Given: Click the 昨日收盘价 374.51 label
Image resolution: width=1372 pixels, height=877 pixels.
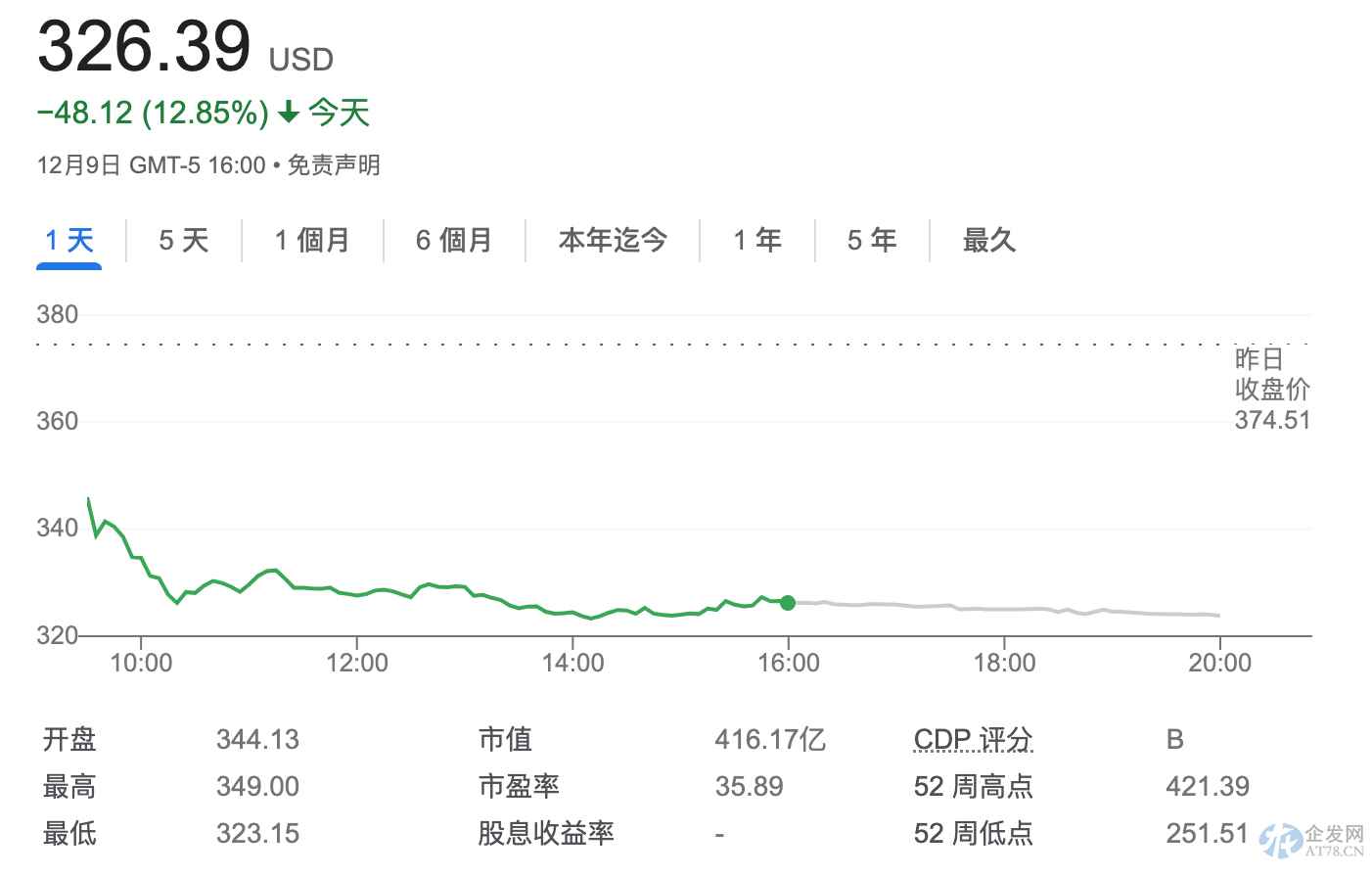Looking at the screenshot, I should [1271, 390].
